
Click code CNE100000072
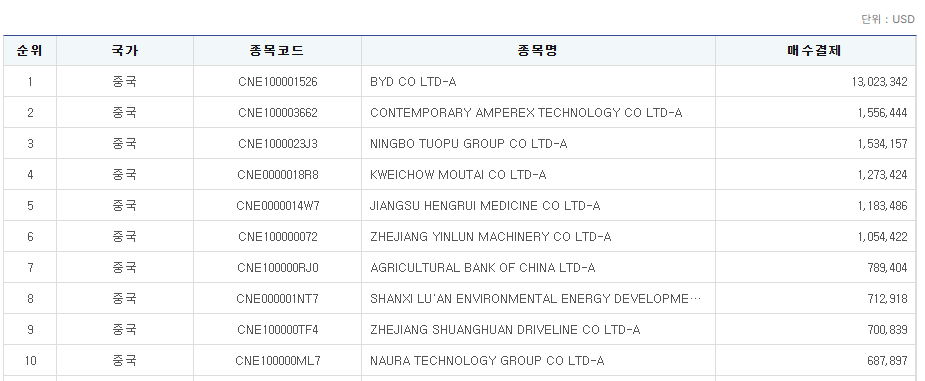pyautogui.click(x=277, y=237)
